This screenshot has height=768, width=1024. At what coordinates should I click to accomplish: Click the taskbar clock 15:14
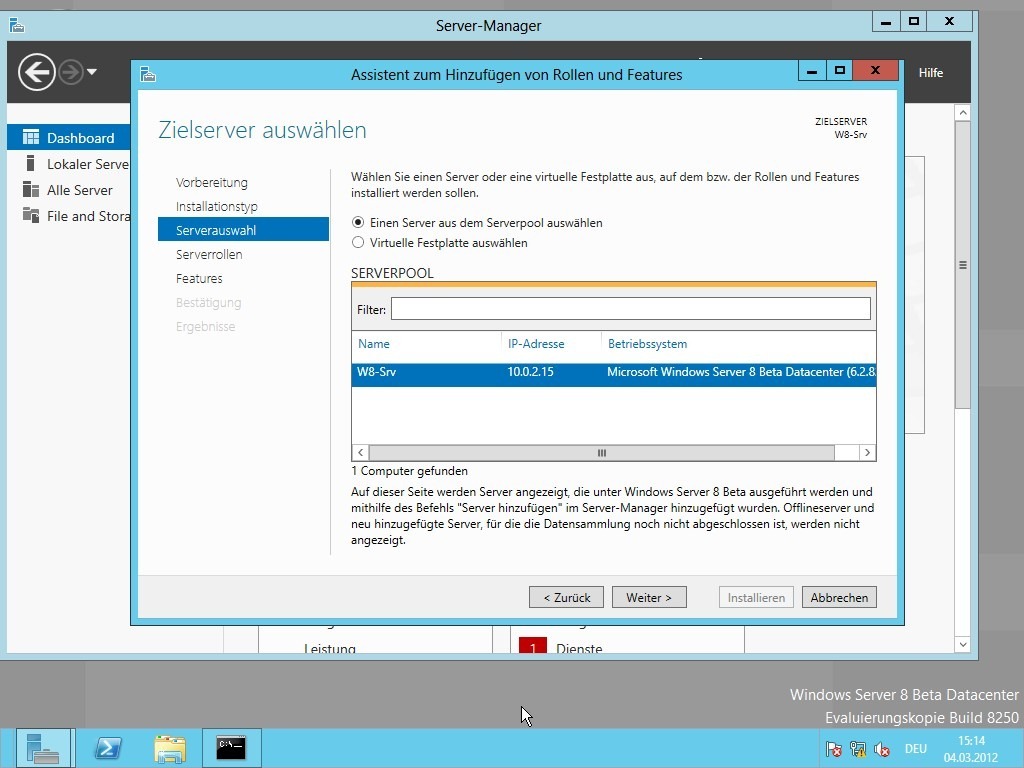971,741
